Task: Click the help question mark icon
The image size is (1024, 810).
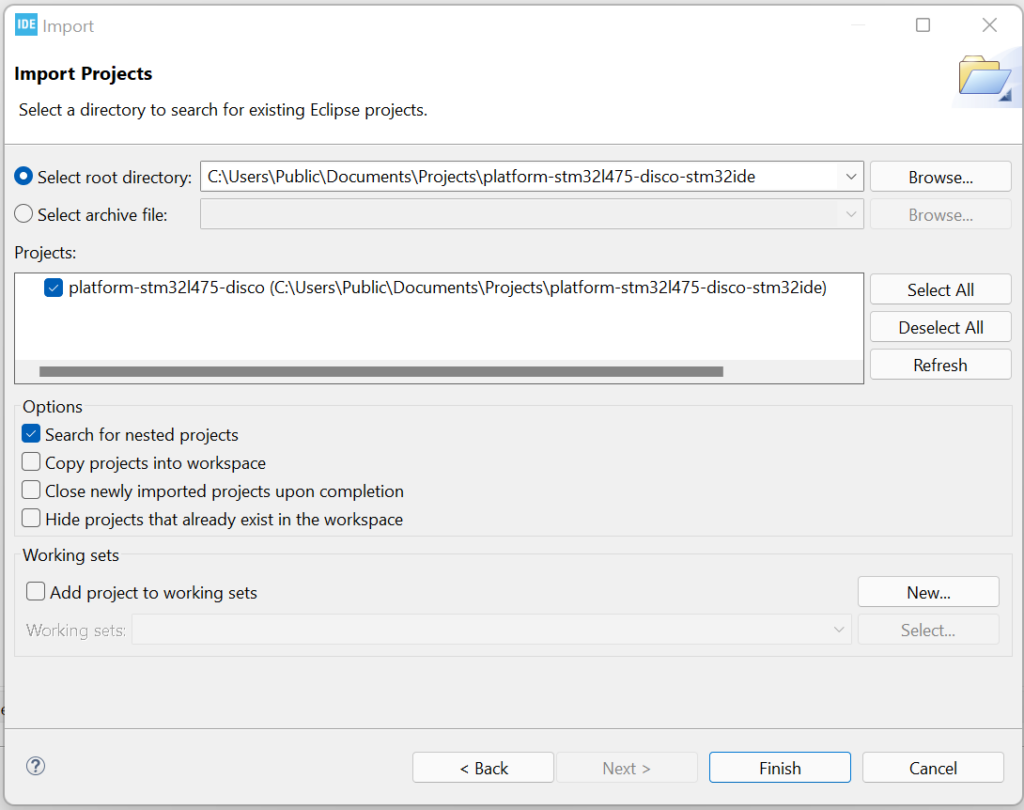Action: pyautogui.click(x=36, y=765)
